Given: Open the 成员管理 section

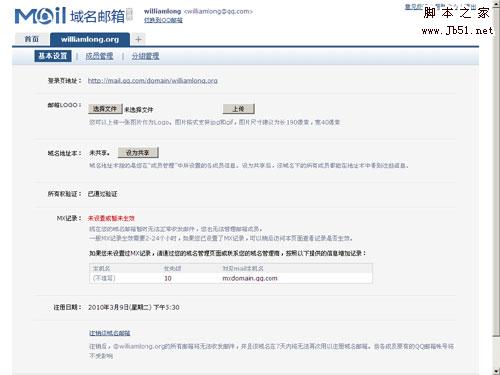Looking at the screenshot, I should pyautogui.click(x=99, y=56).
